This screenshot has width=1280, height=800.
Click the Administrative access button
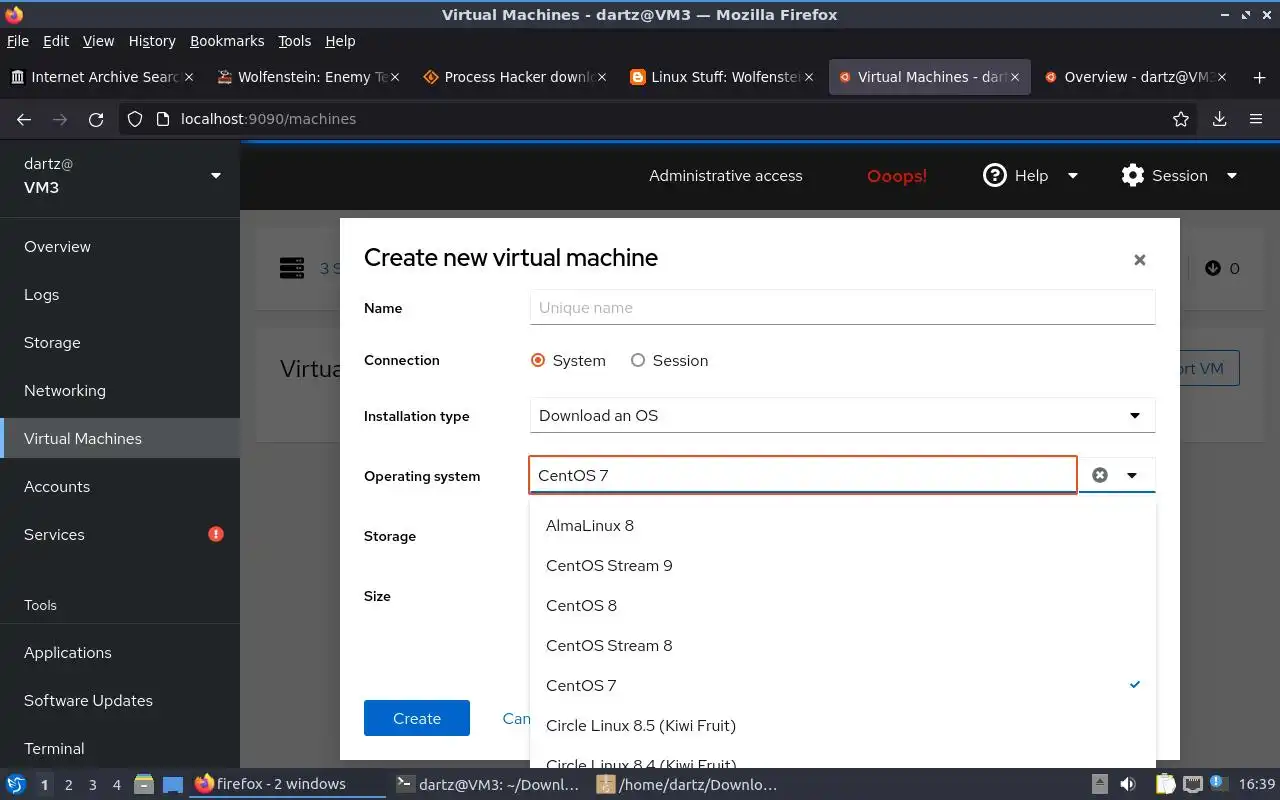click(x=726, y=176)
